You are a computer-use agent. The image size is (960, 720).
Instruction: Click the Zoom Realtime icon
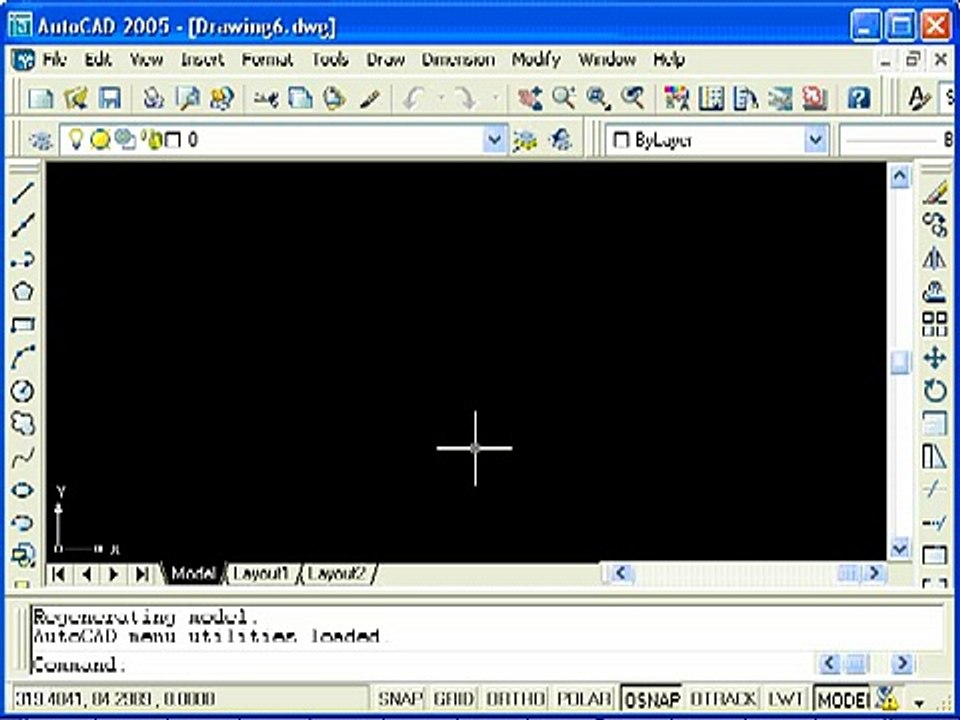coord(564,98)
